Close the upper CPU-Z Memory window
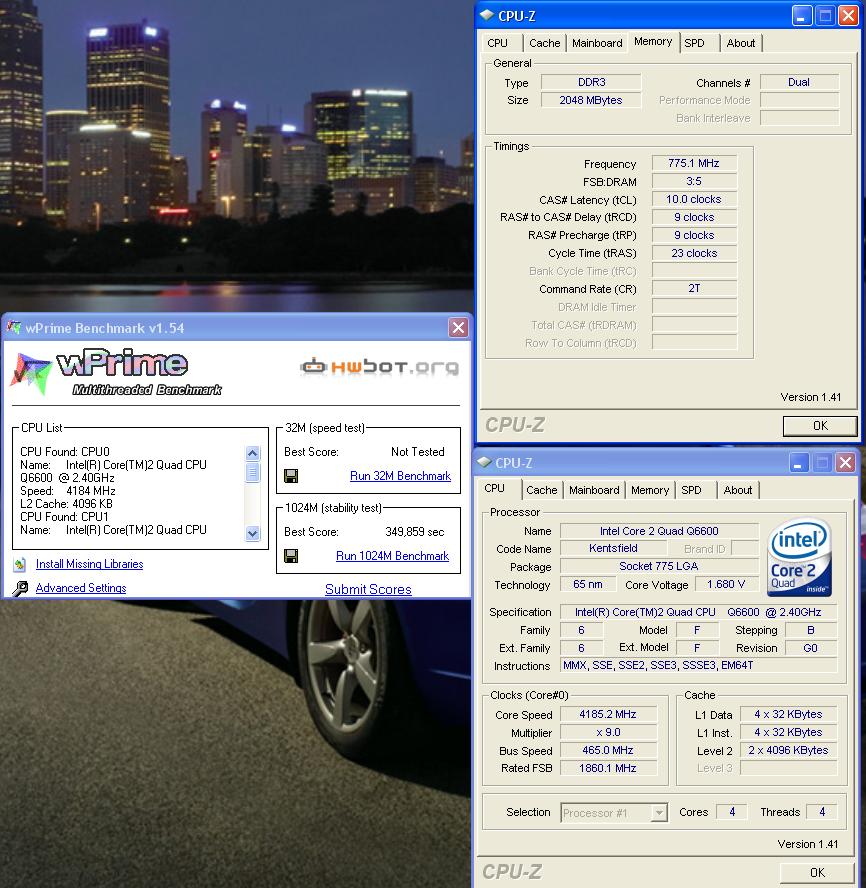 click(848, 16)
